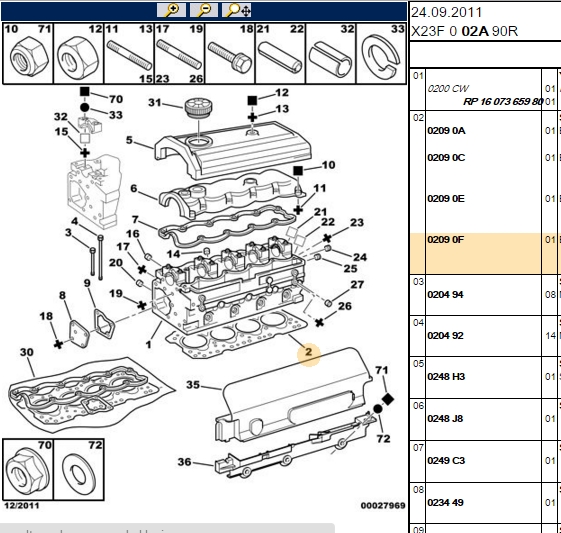Select parts list row number 08

(x=418, y=489)
